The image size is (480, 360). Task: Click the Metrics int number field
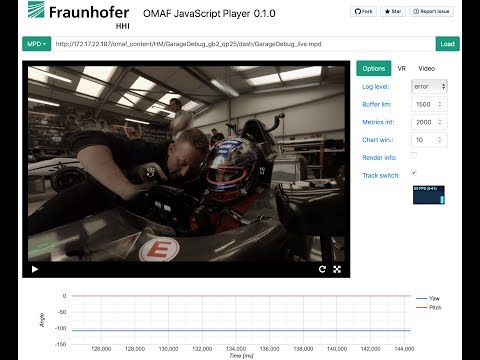tap(429, 122)
